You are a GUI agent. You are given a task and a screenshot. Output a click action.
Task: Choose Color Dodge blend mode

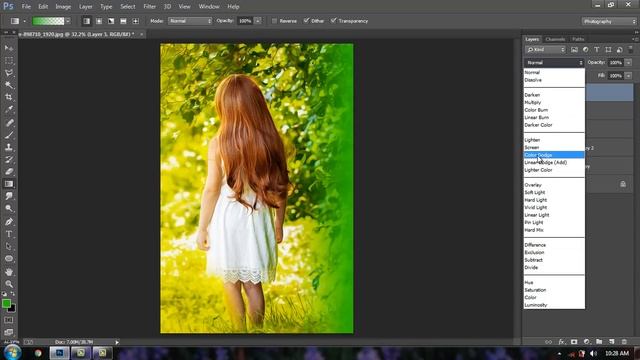point(554,155)
